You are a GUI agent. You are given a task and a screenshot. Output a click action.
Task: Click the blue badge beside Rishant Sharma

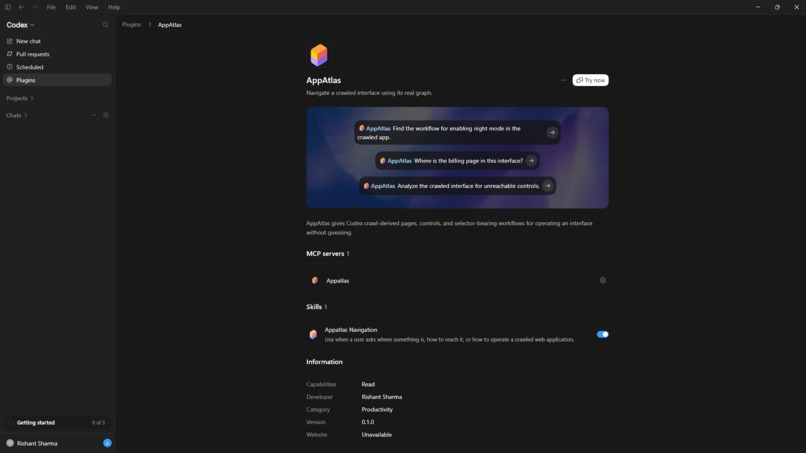click(x=107, y=443)
